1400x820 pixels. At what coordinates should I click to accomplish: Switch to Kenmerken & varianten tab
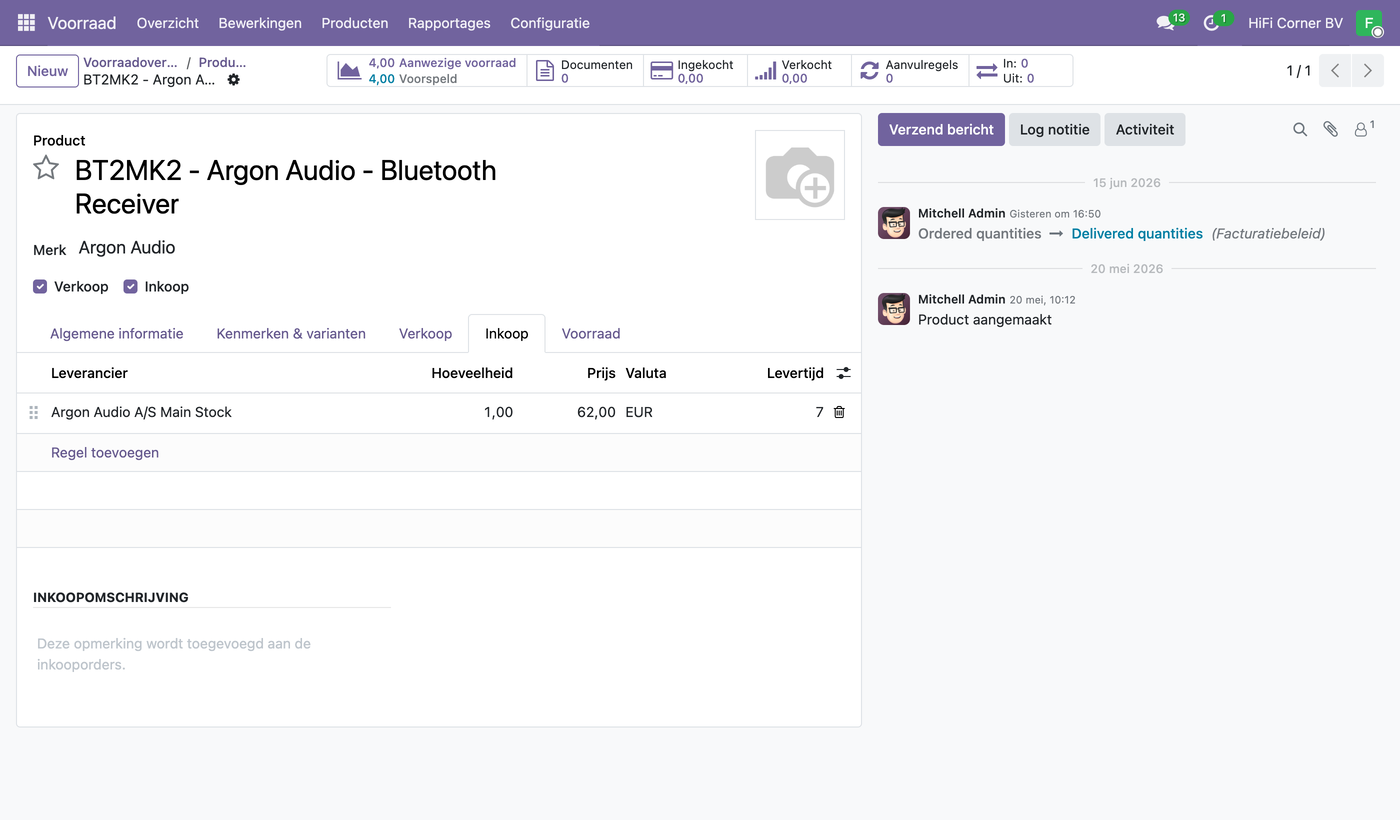291,334
